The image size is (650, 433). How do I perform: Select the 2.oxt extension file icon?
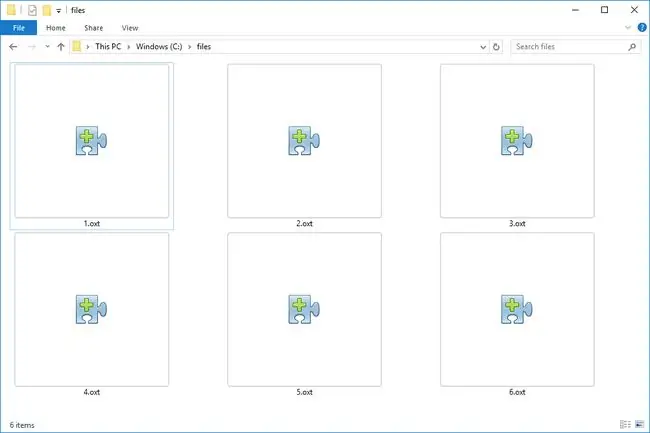coord(304,140)
